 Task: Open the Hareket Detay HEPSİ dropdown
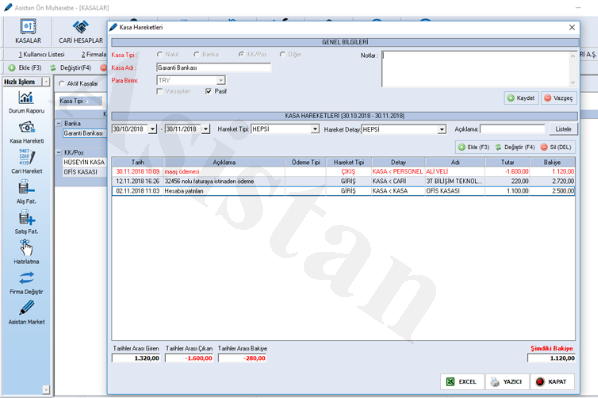click(442, 130)
